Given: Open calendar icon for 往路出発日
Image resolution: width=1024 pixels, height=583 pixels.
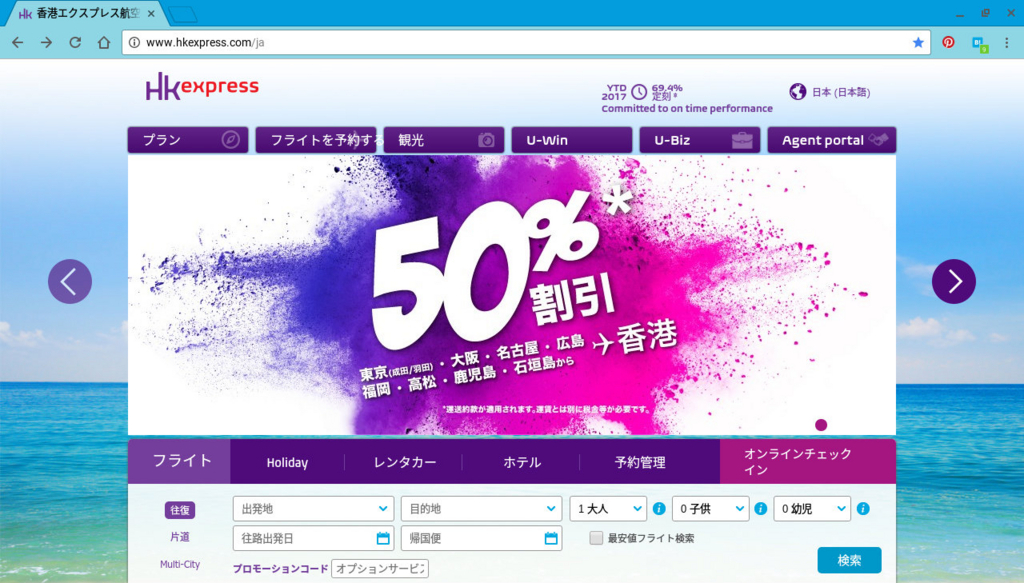Looking at the screenshot, I should [x=383, y=539].
